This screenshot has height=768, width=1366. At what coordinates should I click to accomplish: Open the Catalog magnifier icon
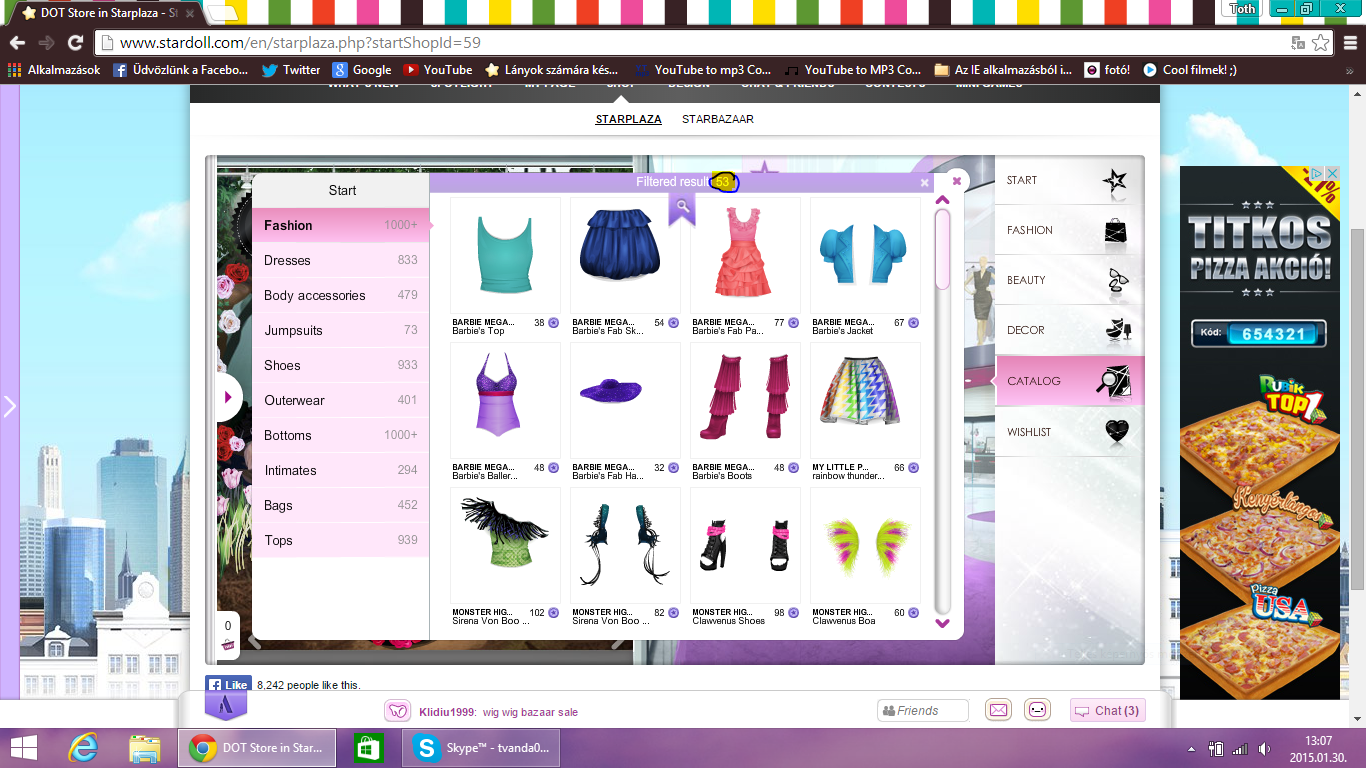(x=1114, y=381)
